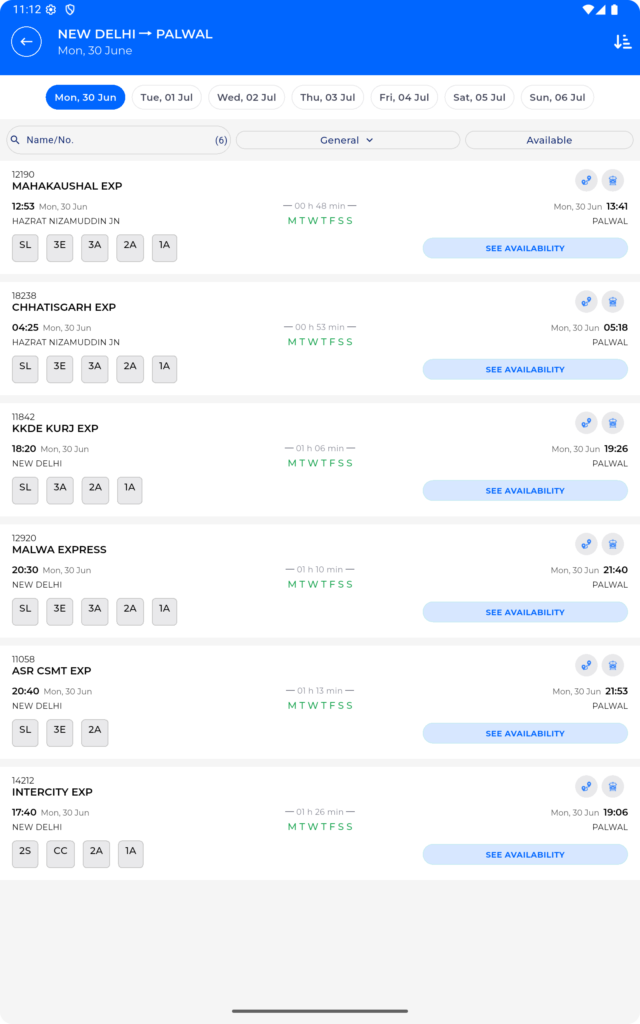Tap the back arrow icon
Image resolution: width=640 pixels, height=1024 pixels.
coord(26,42)
